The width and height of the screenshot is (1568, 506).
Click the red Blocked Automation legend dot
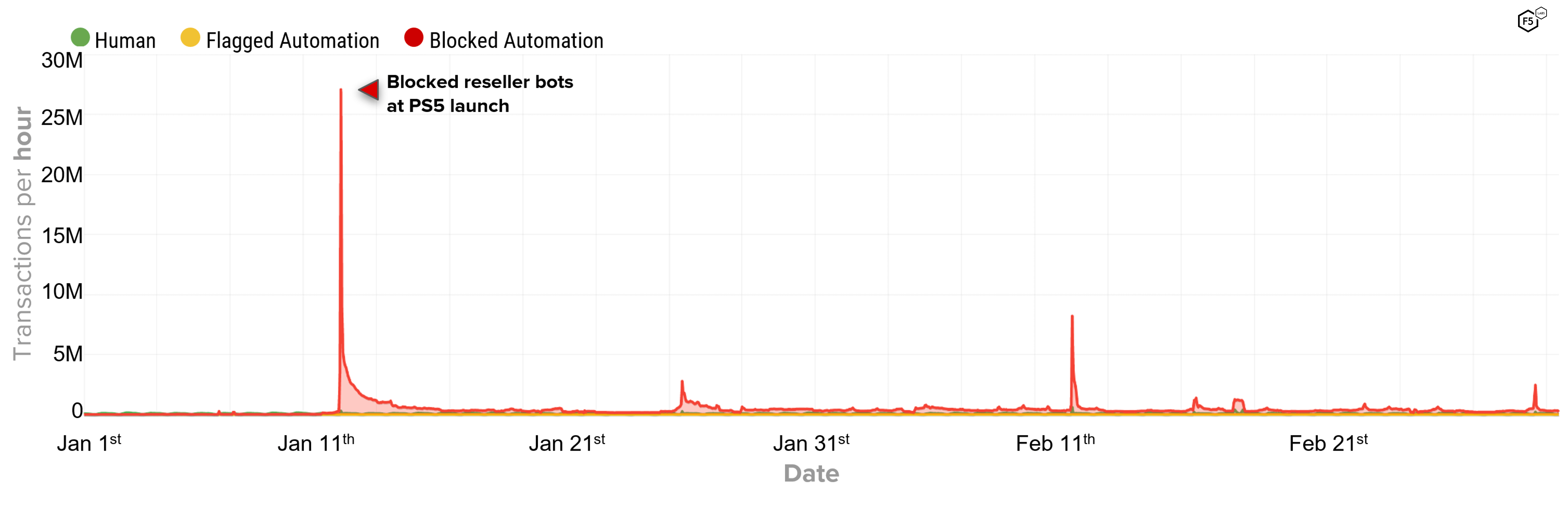[x=413, y=37]
